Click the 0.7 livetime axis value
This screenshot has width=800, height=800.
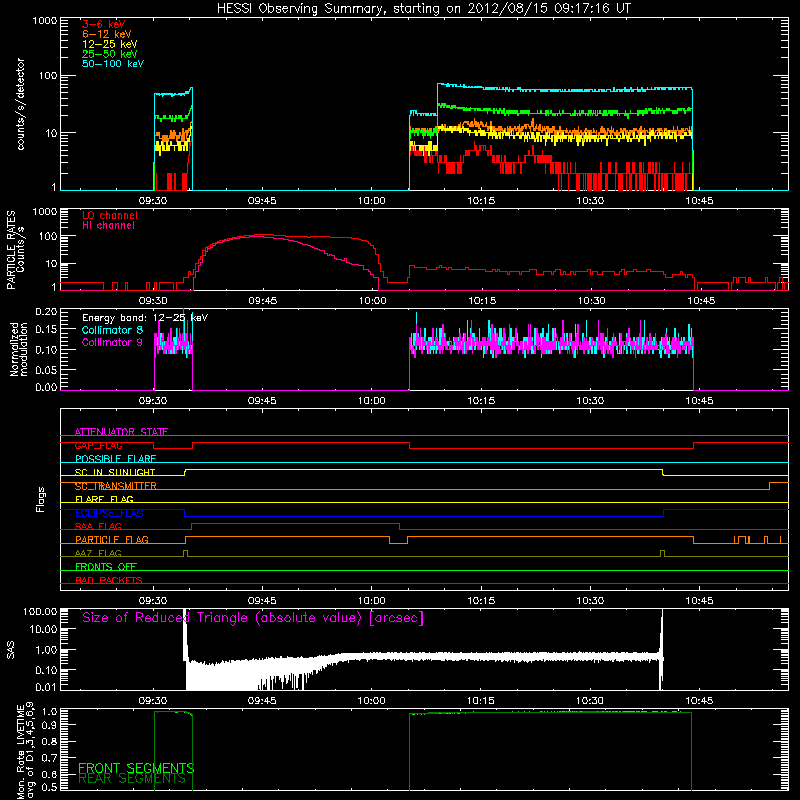tap(51, 758)
